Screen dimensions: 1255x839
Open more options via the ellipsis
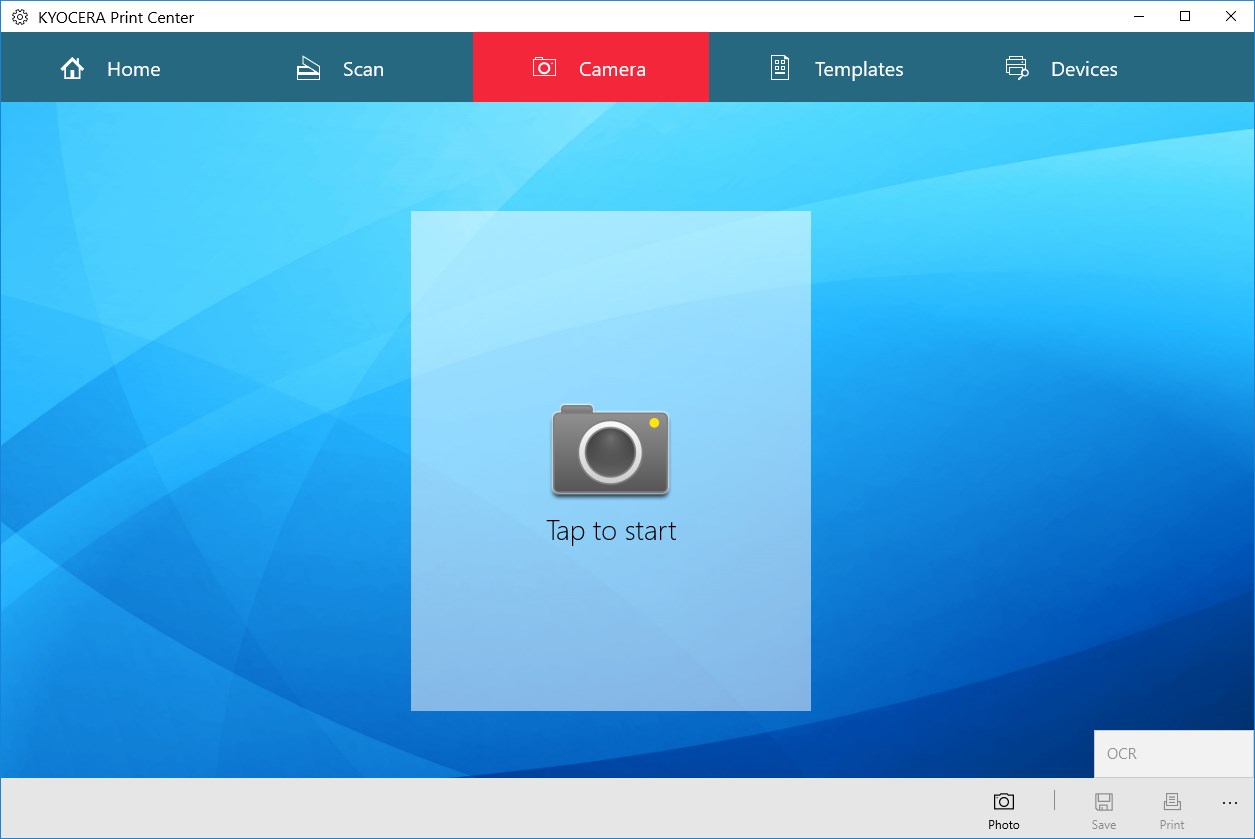1229,802
